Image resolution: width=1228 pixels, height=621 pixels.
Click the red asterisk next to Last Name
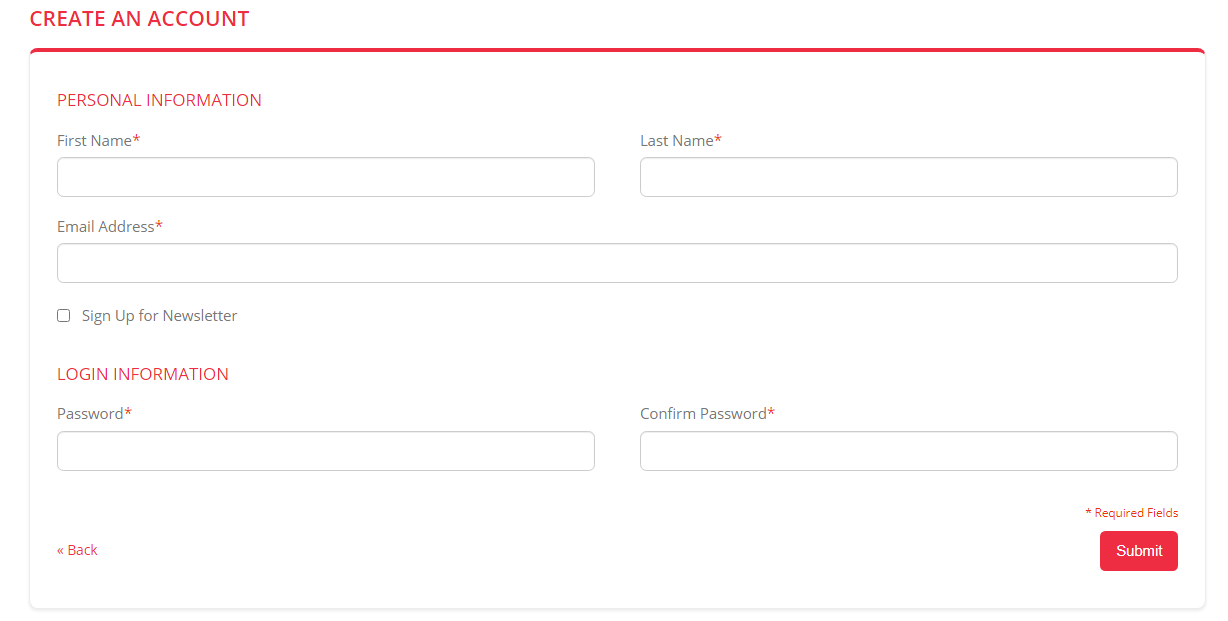[x=718, y=140]
